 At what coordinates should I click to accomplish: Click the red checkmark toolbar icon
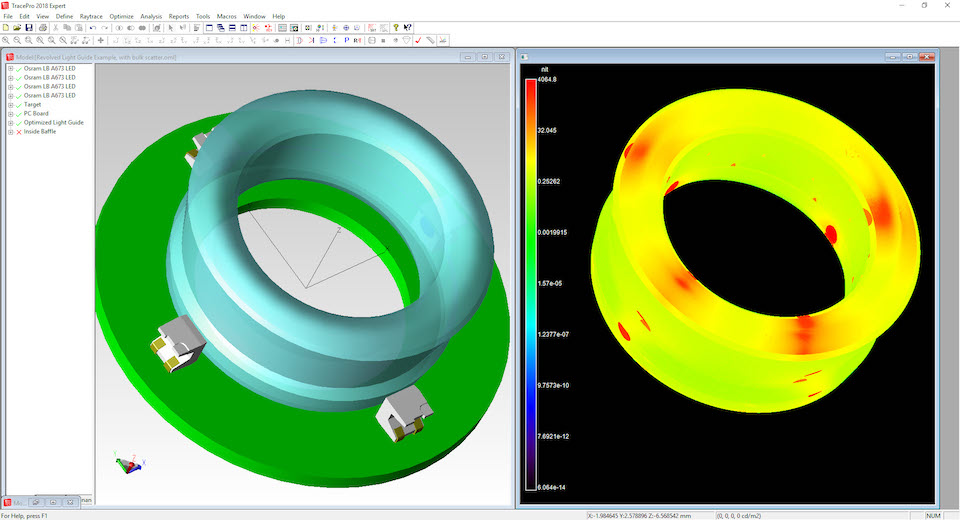418,40
